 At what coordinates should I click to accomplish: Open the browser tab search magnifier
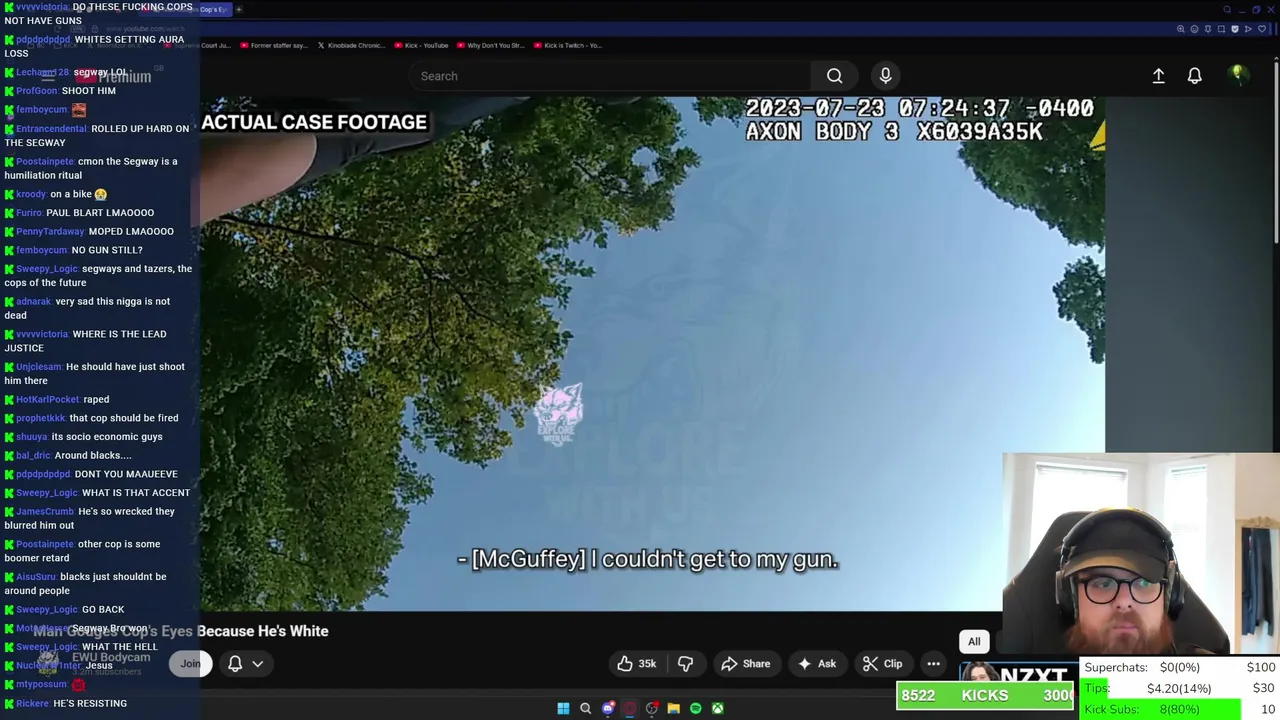tap(1227, 9)
